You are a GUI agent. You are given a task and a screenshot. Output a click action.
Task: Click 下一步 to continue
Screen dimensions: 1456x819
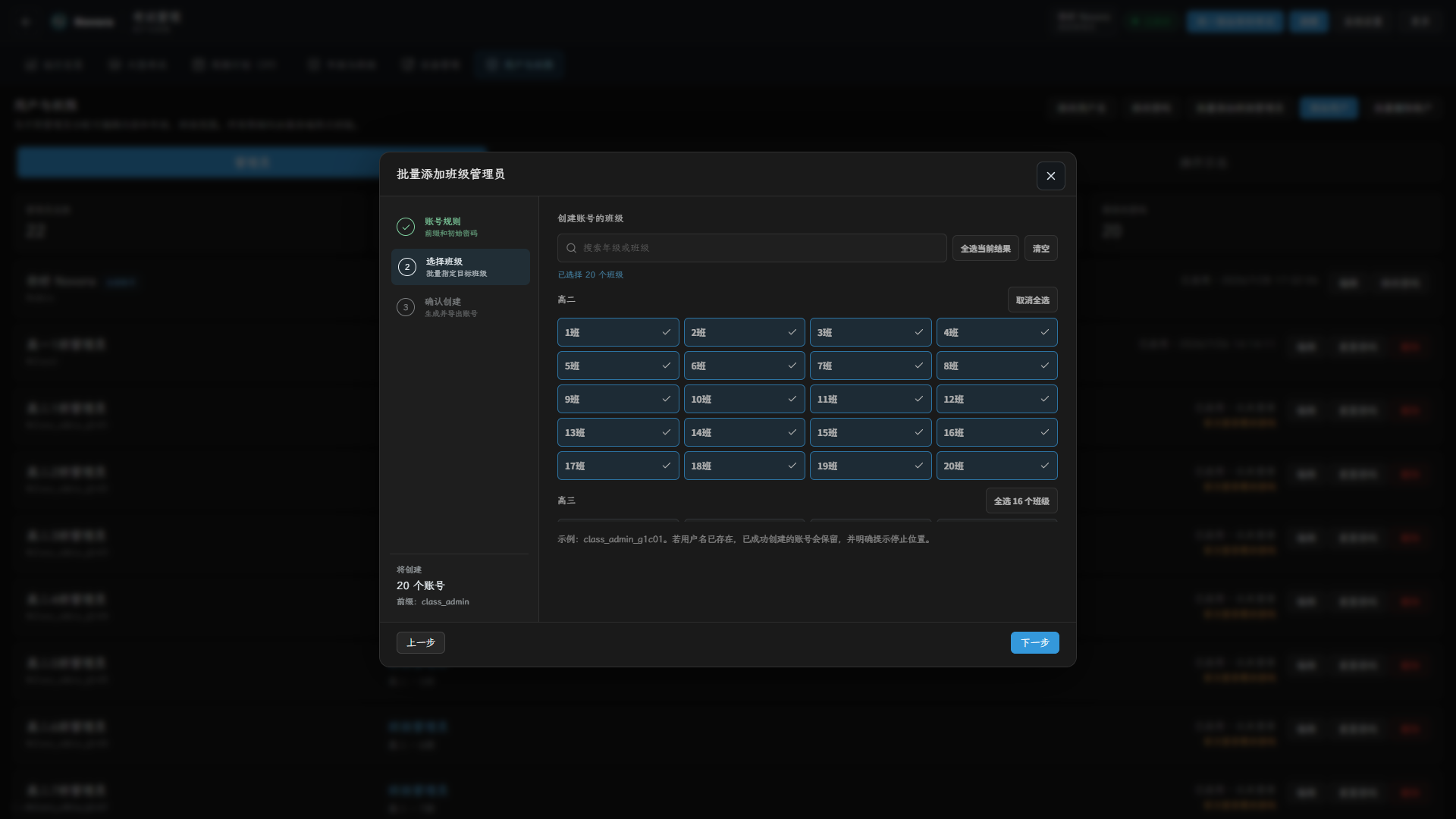(1034, 642)
